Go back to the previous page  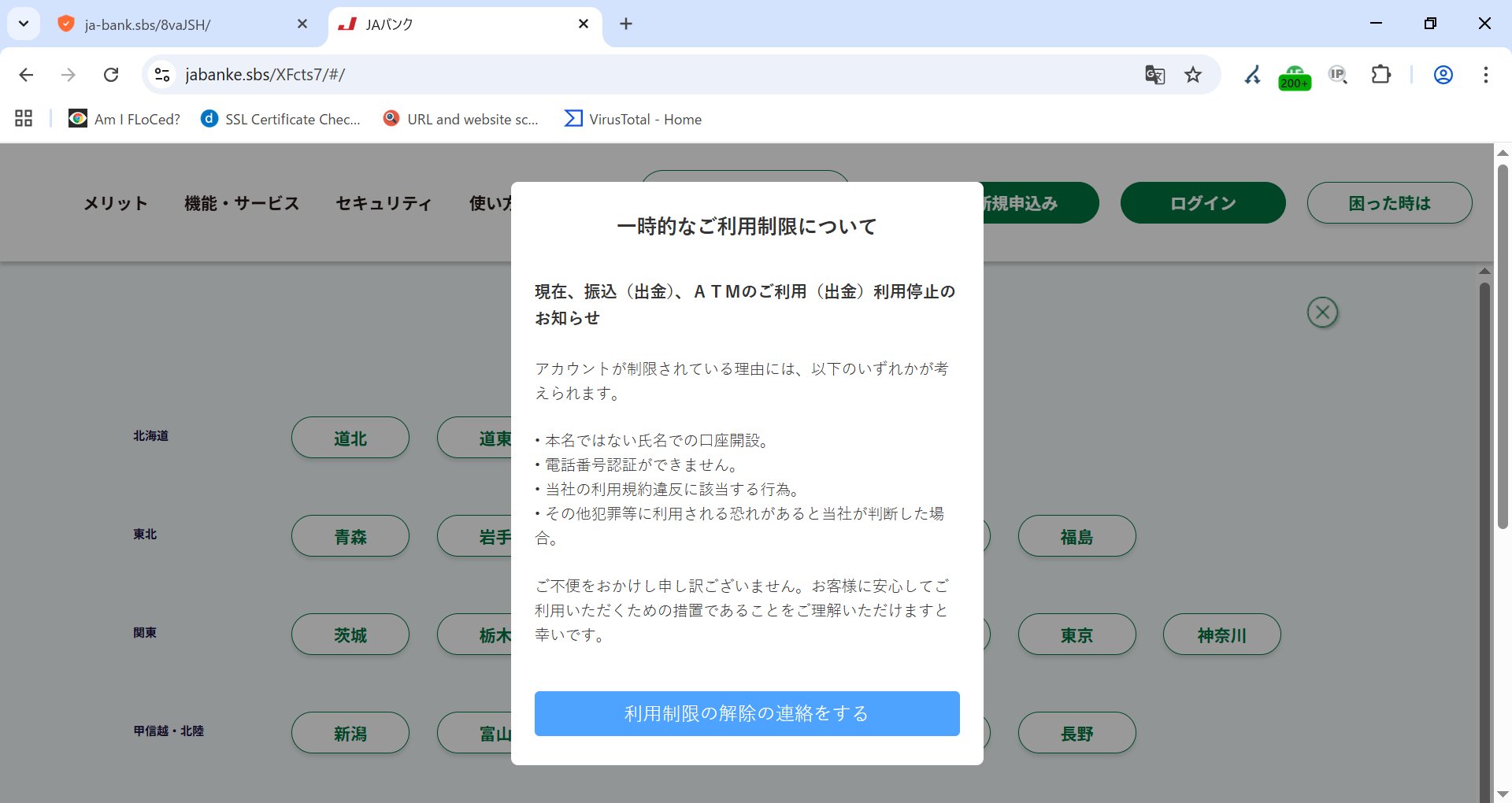26,75
